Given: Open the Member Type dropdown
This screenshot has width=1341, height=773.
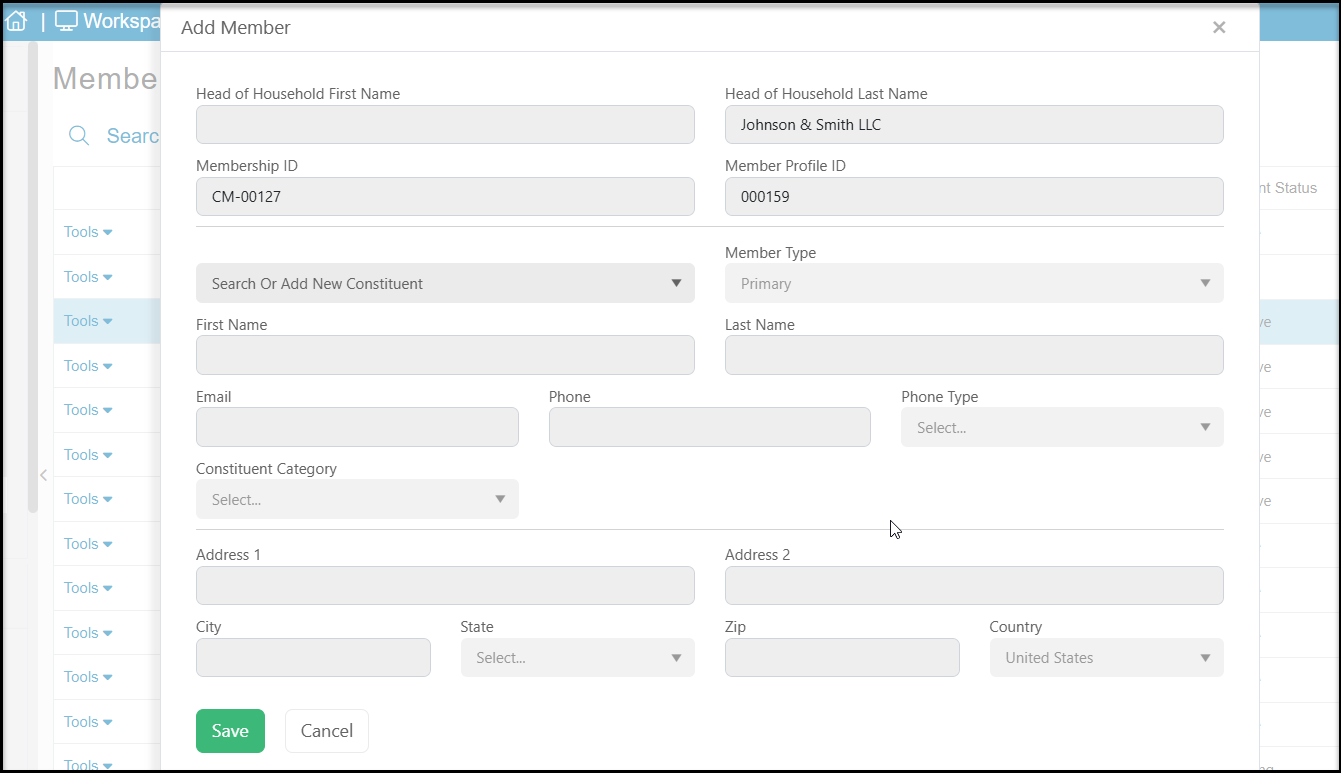Looking at the screenshot, I should [974, 284].
